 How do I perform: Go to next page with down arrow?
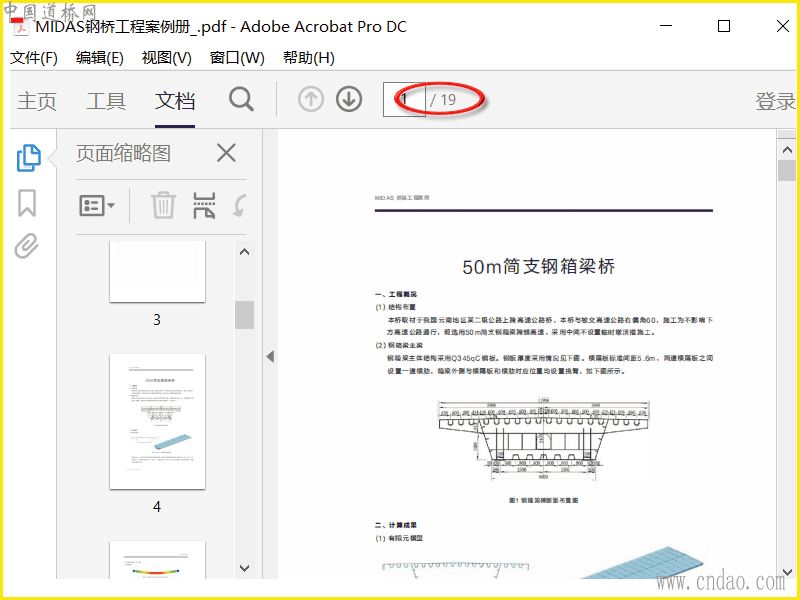point(349,99)
